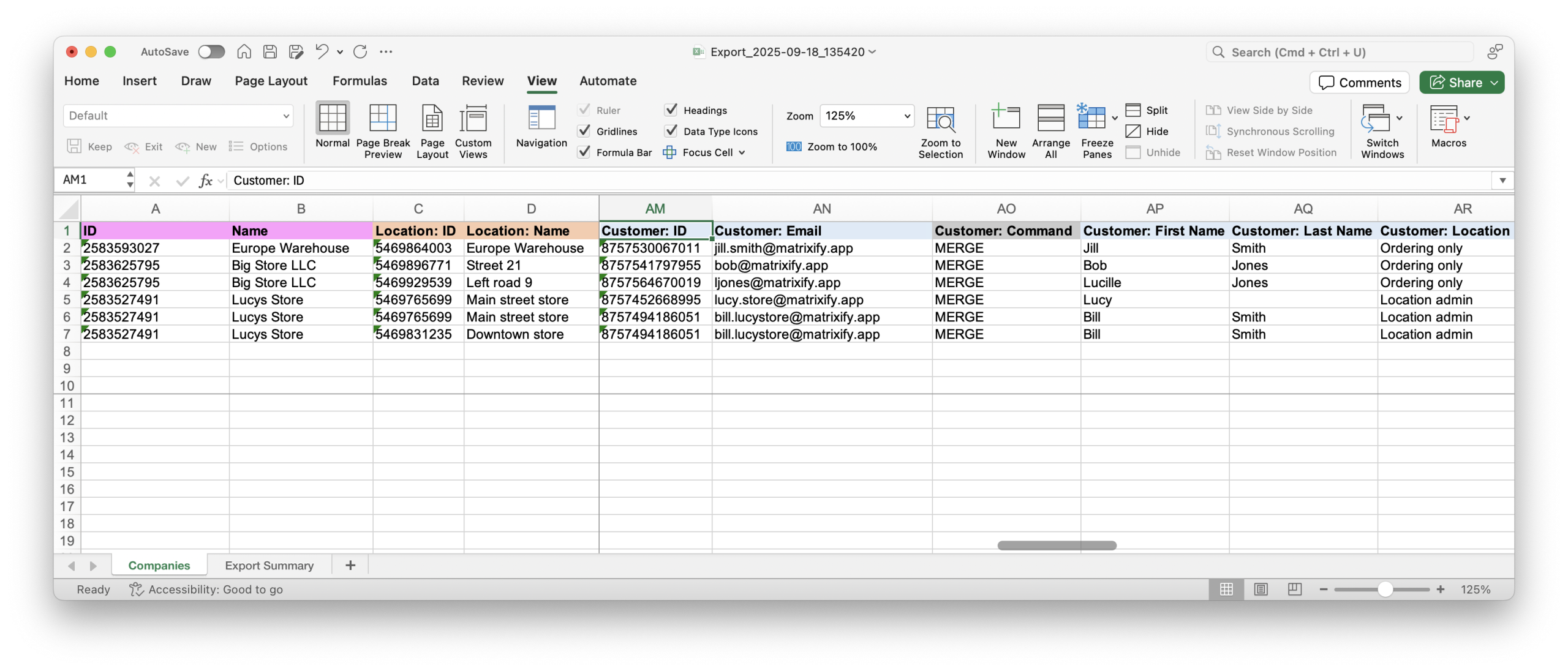Click the Comments button

(x=1359, y=83)
